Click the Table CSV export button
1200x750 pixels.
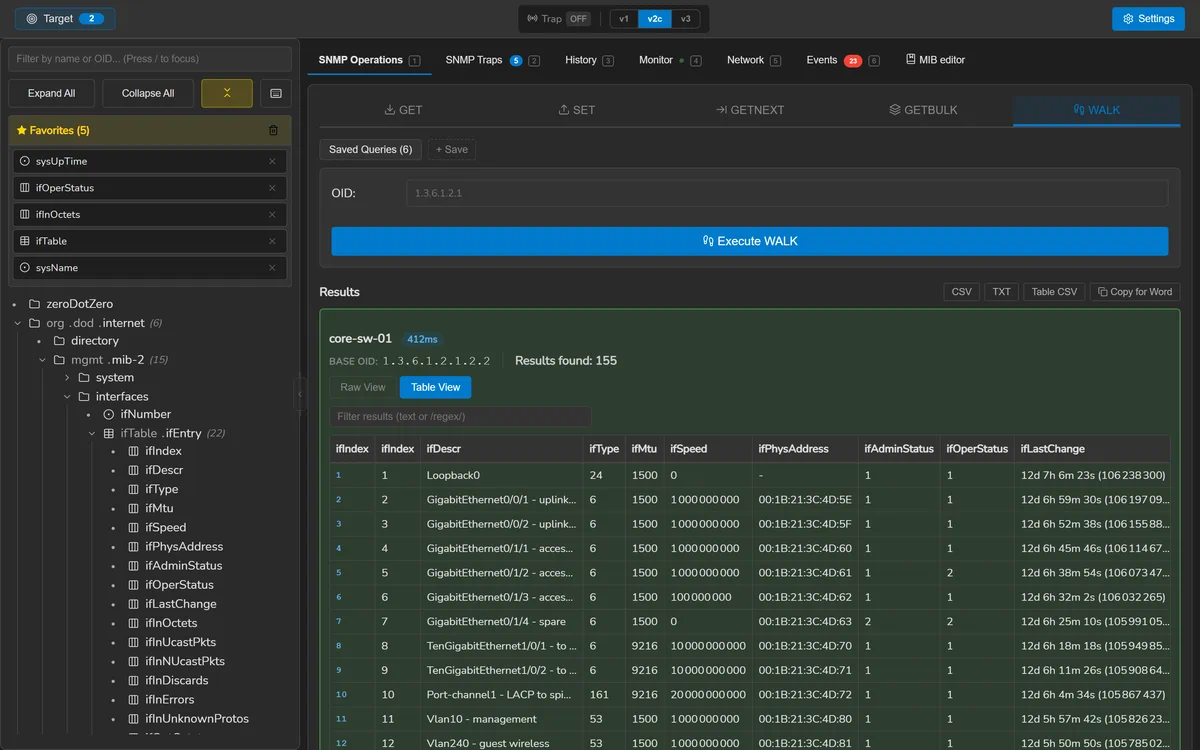[1054, 292]
